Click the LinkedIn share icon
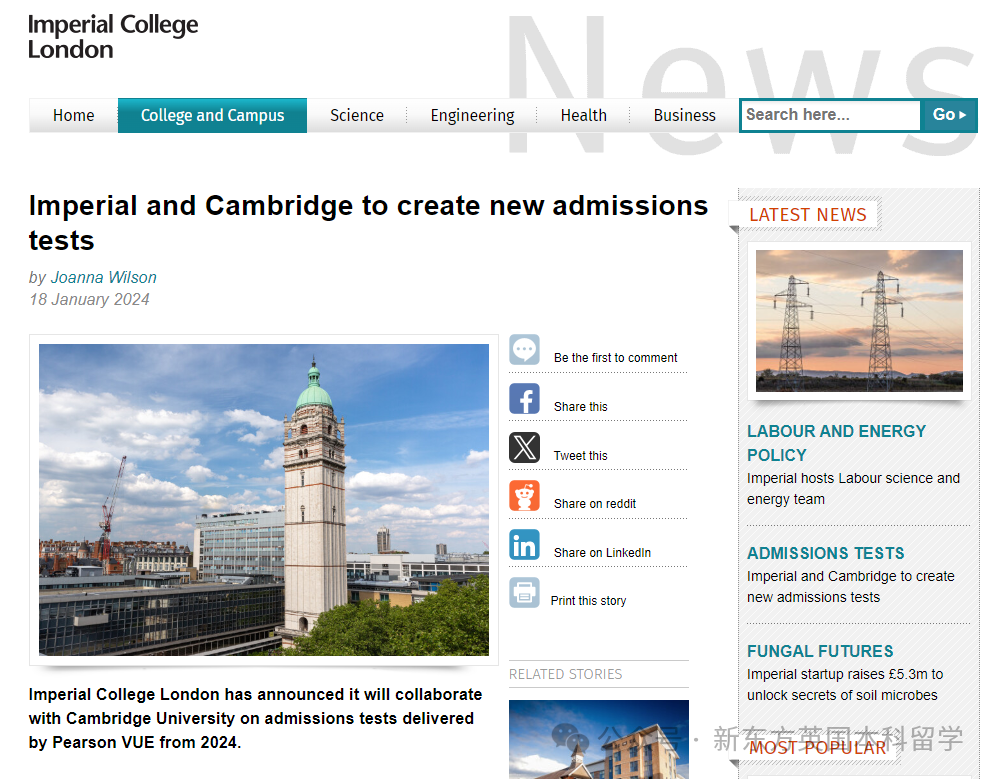This screenshot has width=995, height=779. pos(524,545)
